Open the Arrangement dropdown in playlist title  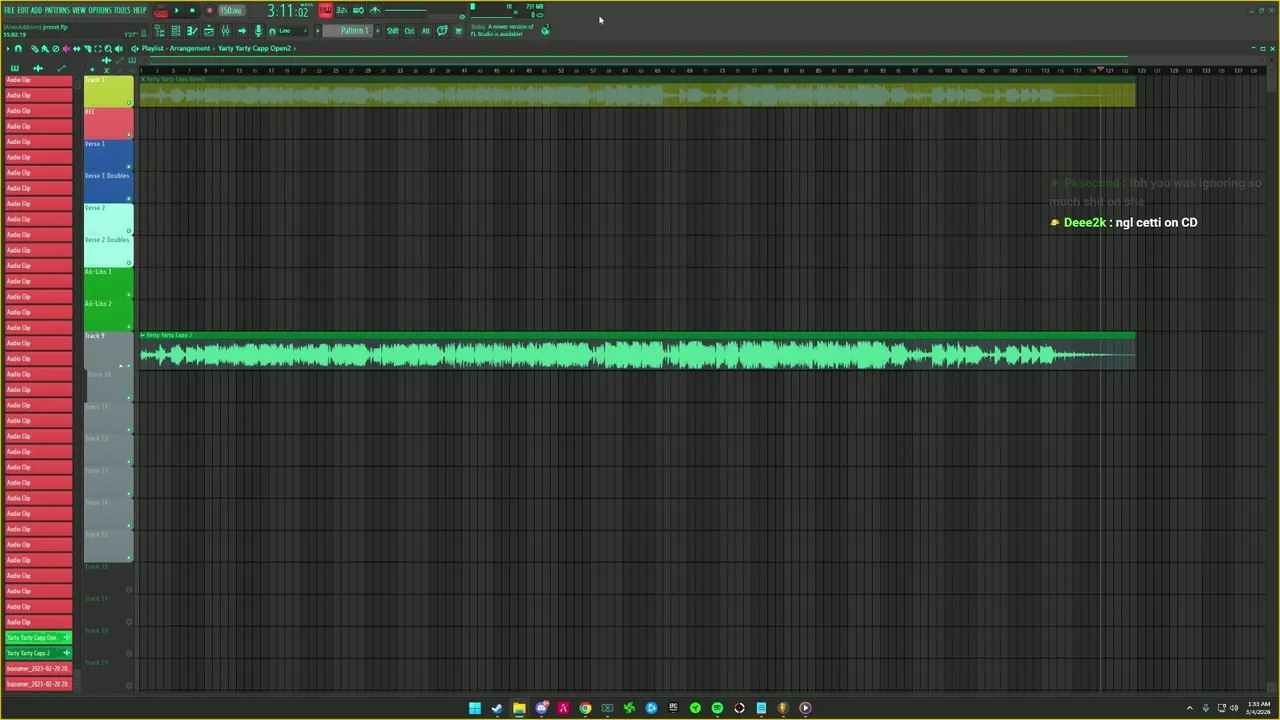tap(190, 48)
